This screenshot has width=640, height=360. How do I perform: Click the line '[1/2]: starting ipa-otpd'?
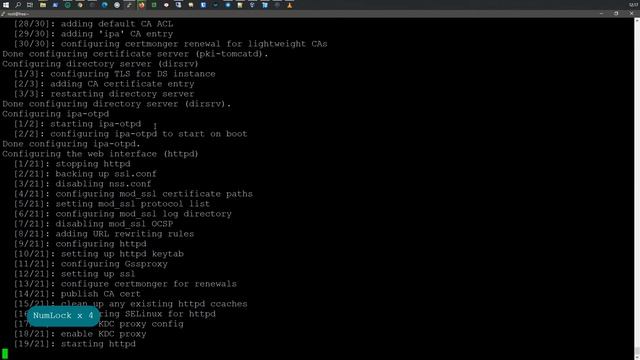pyautogui.click(x=77, y=124)
